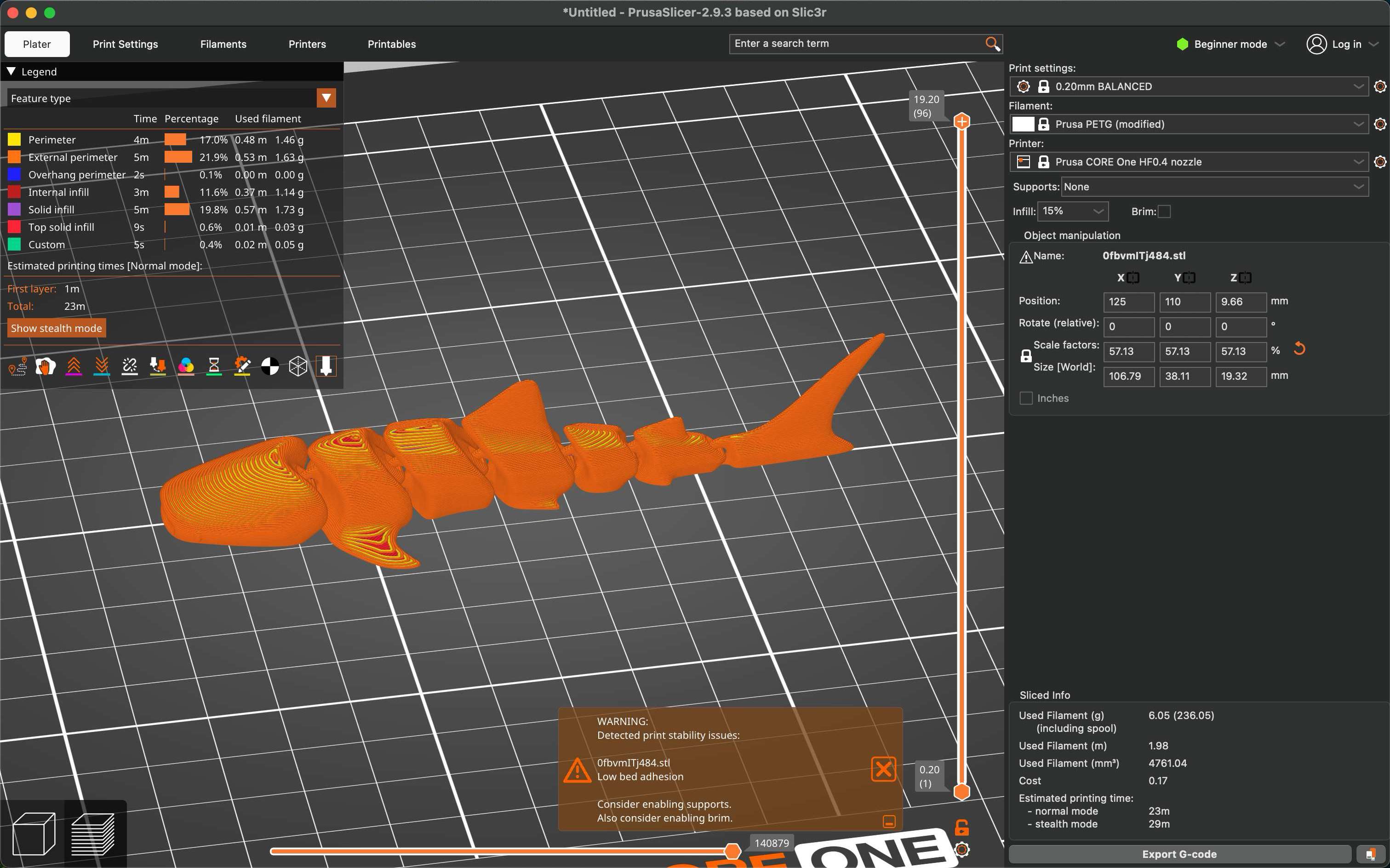Viewport: 1390px width, 868px height.
Task: Click the Show stealth mode button
Action: (56, 328)
